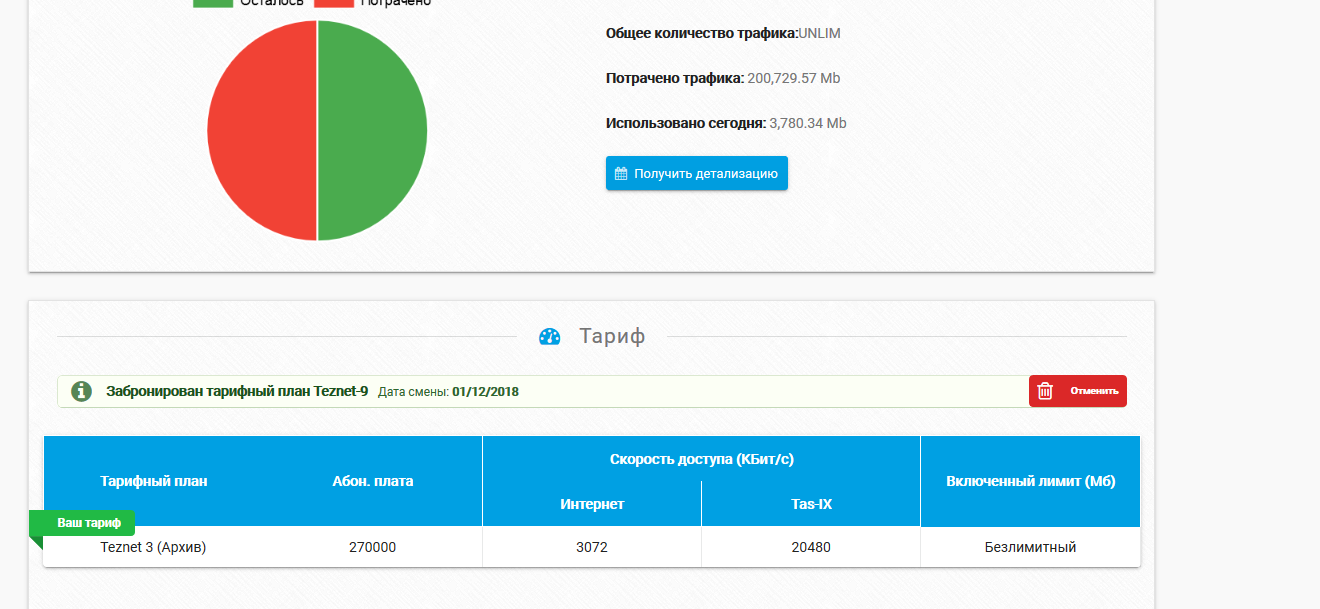Click the Включенный лимит (Мб) header
The image size is (1320, 609).
1030,481
